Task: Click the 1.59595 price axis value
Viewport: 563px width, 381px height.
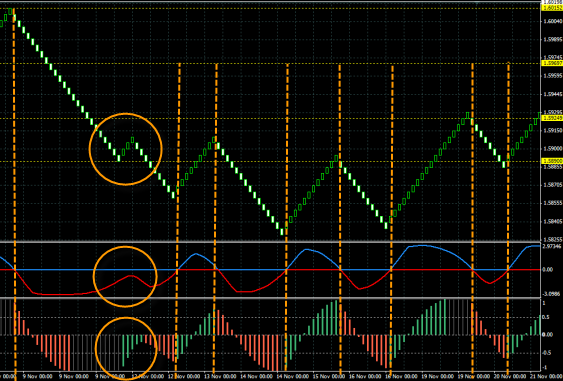Action: [x=553, y=76]
